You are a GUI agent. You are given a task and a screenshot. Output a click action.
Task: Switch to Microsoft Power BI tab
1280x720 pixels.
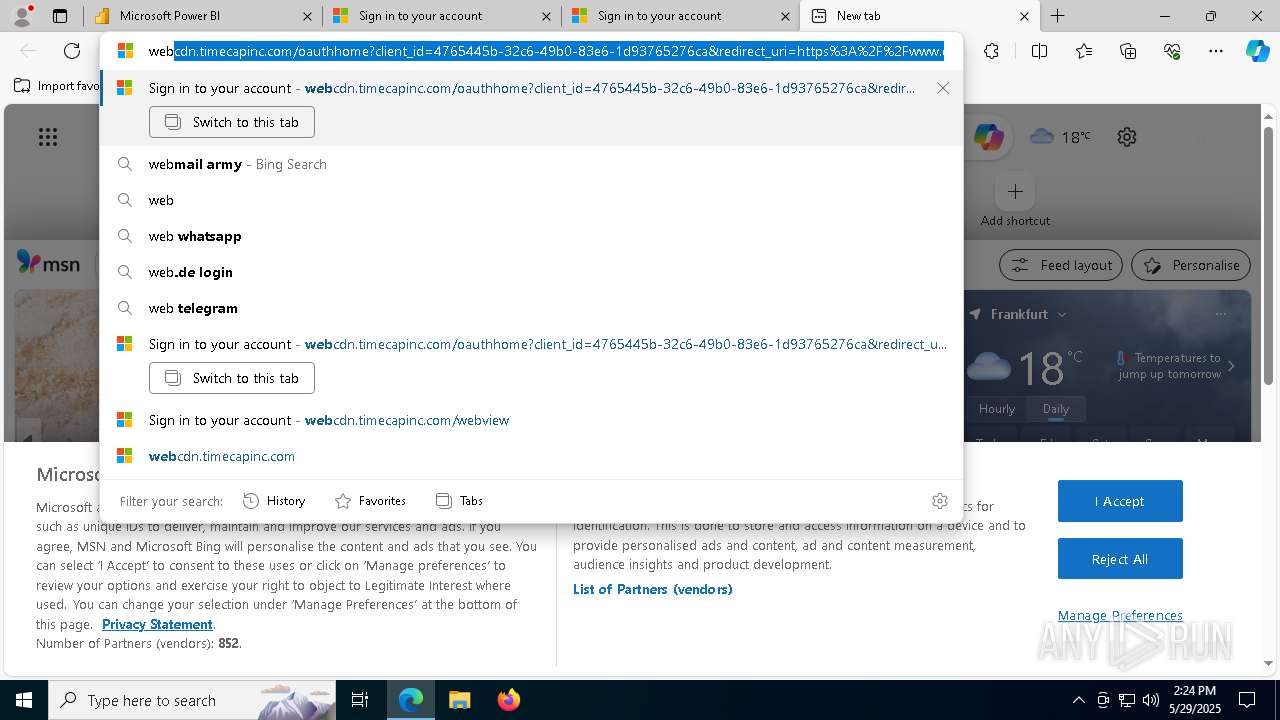[207, 16]
